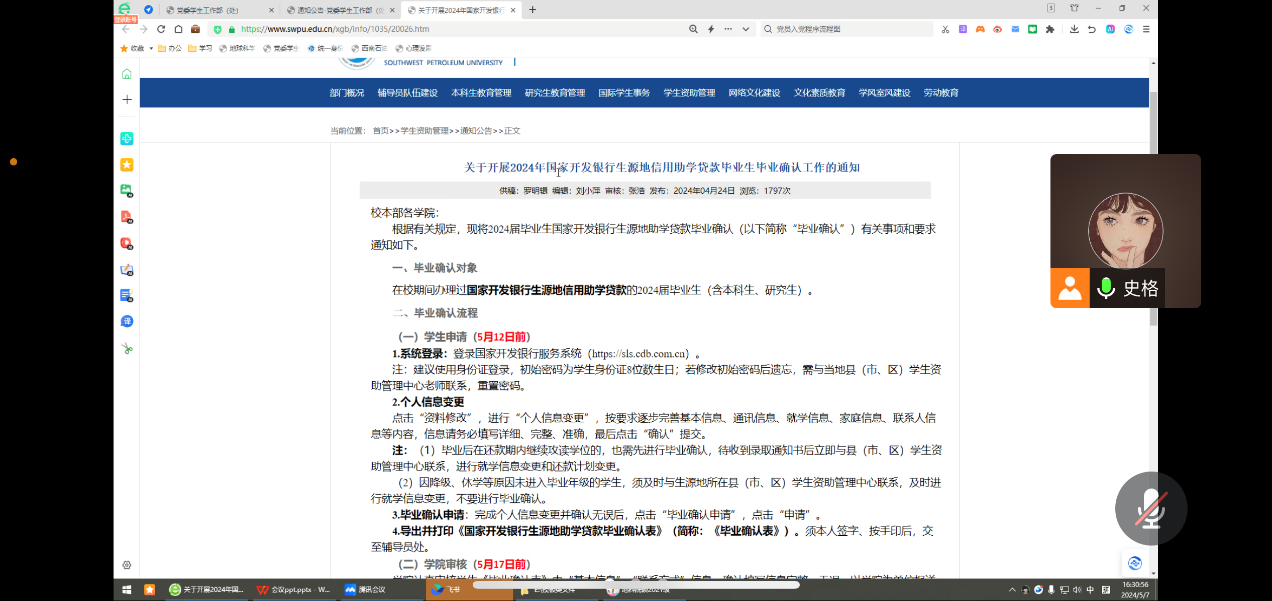Open the downloads icon in browser toolbar
This screenshot has width=1272, height=601.
click(1074, 29)
